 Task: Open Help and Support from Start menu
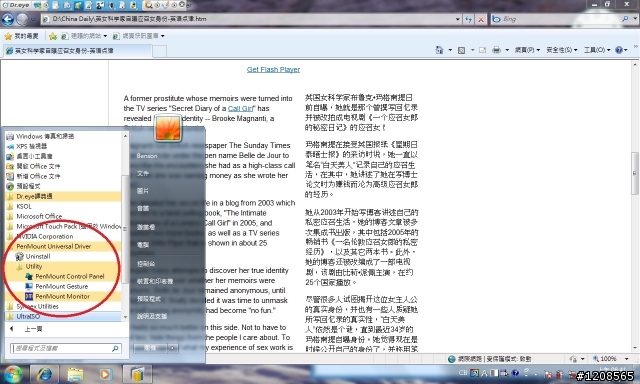[x=152, y=316]
